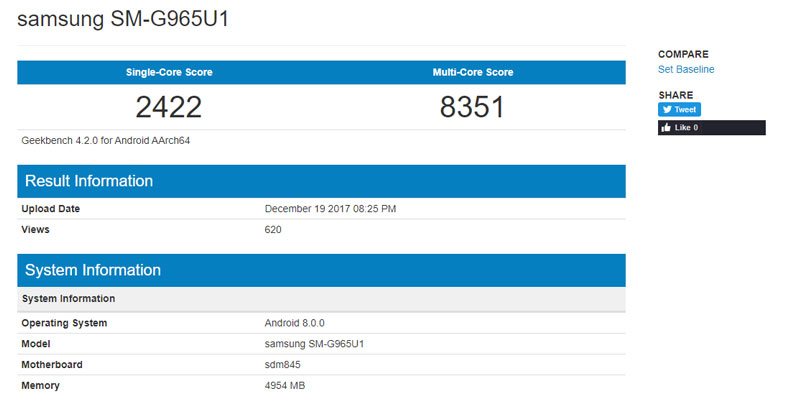Click the Model label
The image size is (800, 400).
36,344
